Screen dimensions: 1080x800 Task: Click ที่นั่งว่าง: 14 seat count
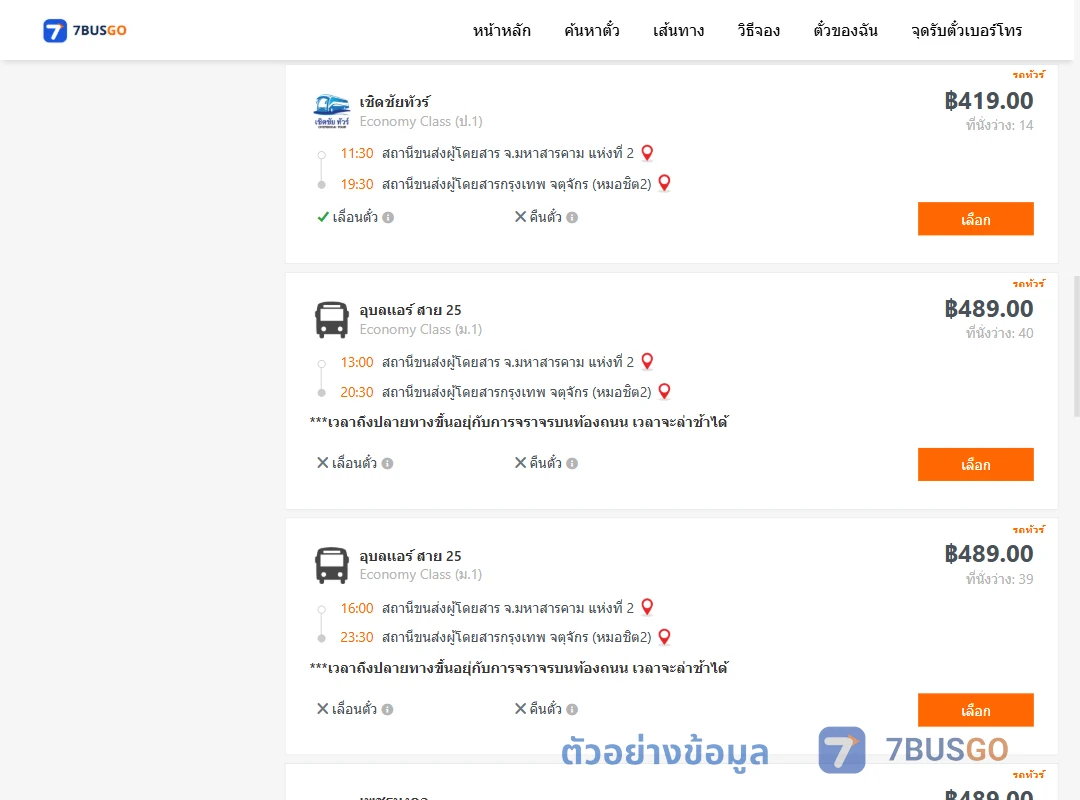point(999,125)
